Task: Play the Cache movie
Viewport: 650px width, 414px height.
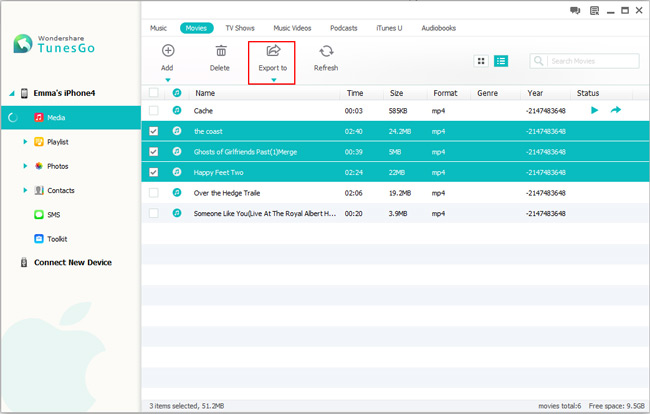Action: [x=594, y=110]
